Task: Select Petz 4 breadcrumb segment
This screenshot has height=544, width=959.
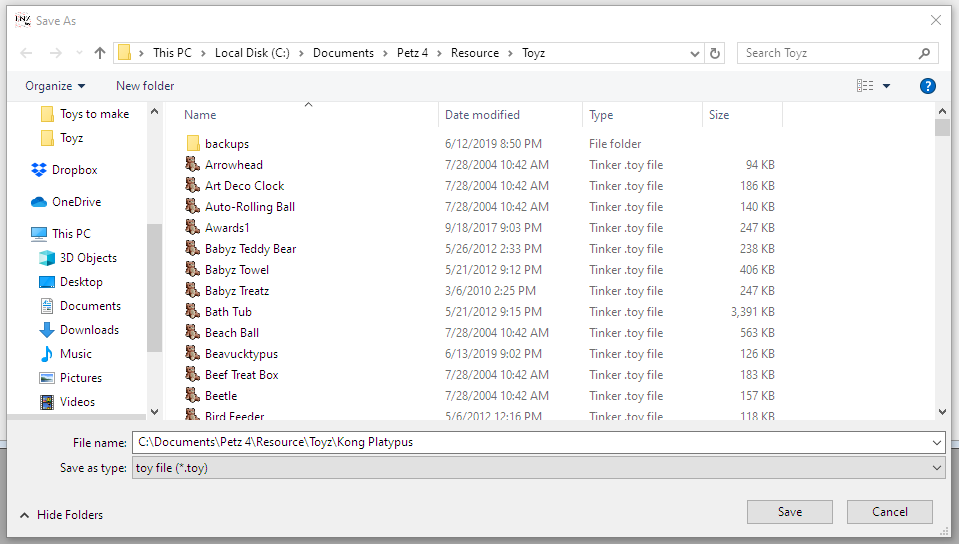Action: tap(412, 53)
